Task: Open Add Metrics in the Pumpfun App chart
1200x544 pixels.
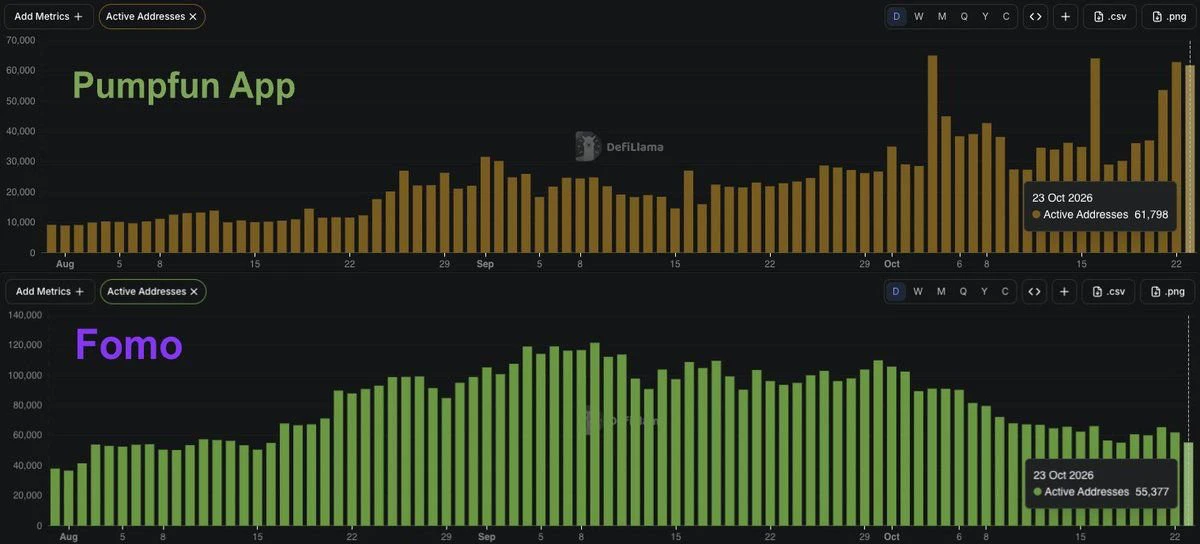Action: tap(49, 16)
